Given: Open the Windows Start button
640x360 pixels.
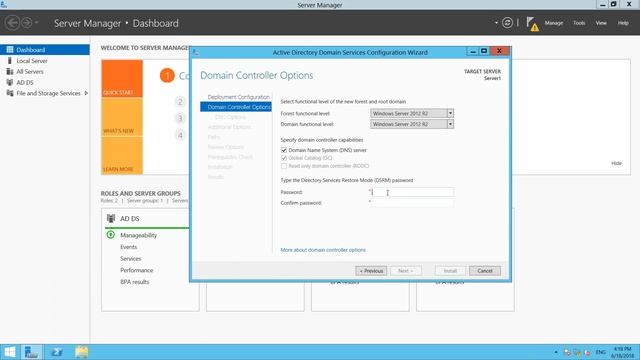Looking at the screenshot, I should click(9, 352).
